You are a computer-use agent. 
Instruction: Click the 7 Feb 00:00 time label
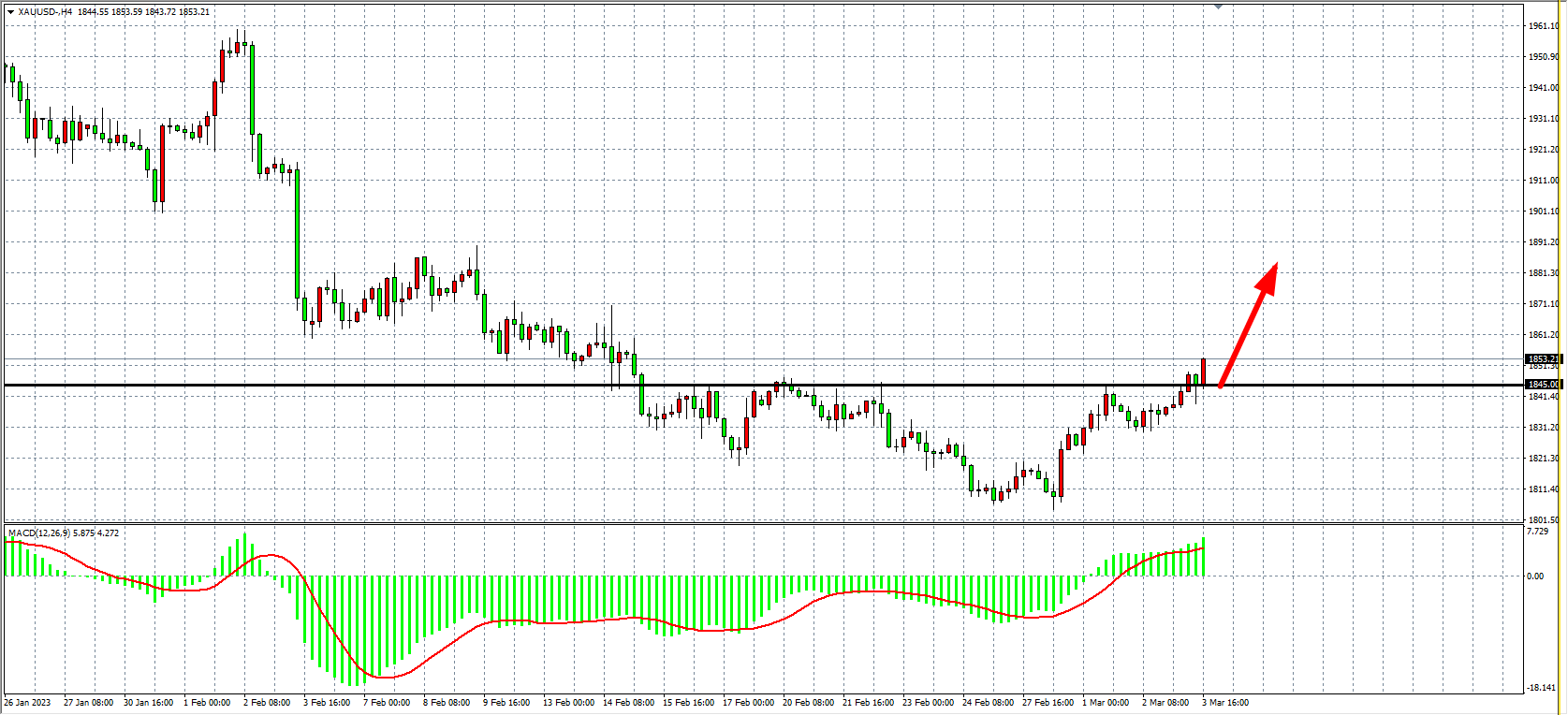[x=387, y=703]
